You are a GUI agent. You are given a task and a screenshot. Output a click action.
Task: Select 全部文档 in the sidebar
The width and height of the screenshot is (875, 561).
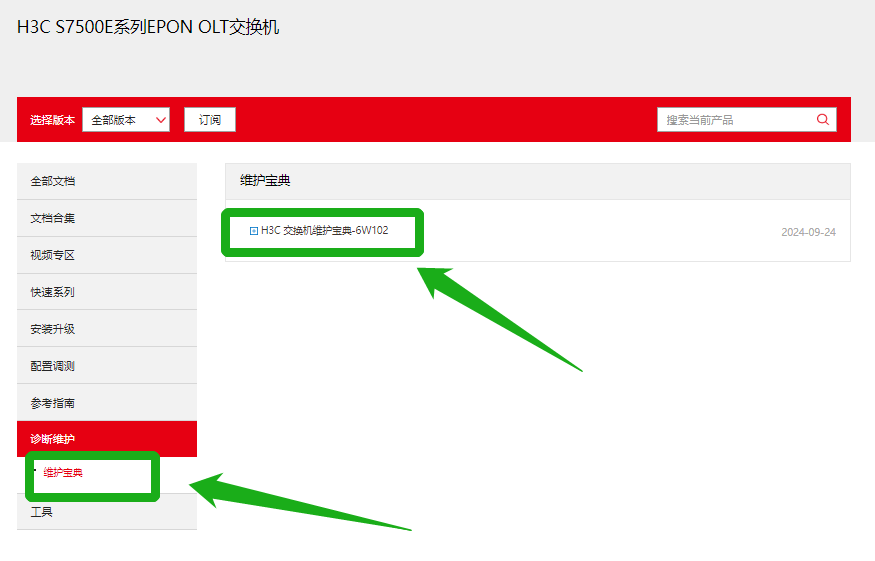107,181
